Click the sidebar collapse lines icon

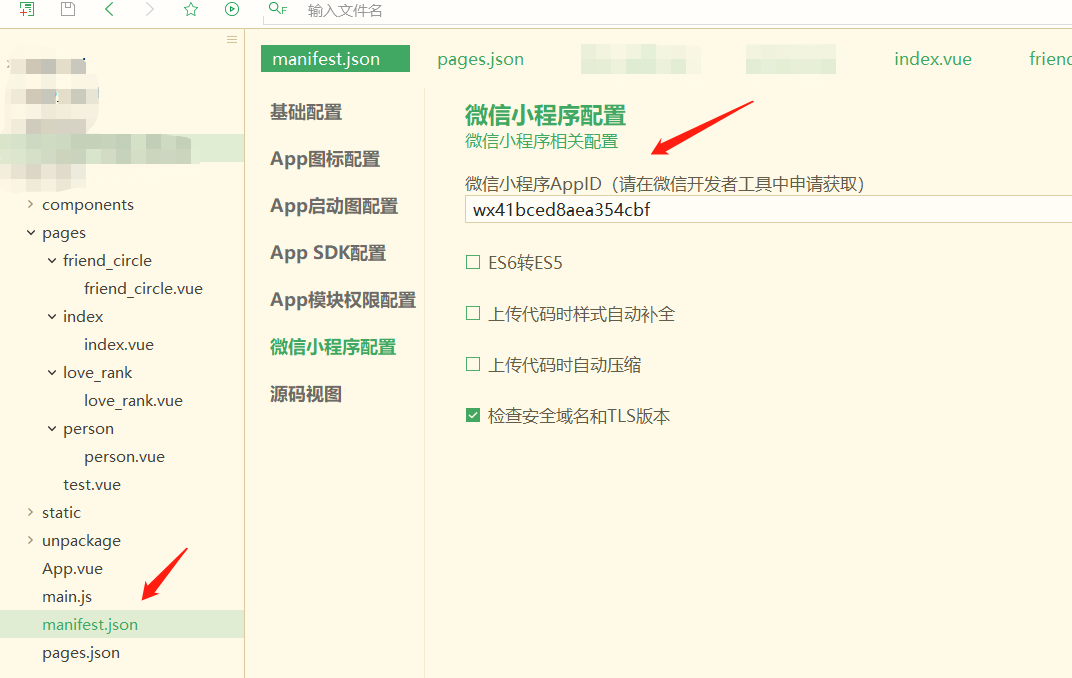(232, 40)
